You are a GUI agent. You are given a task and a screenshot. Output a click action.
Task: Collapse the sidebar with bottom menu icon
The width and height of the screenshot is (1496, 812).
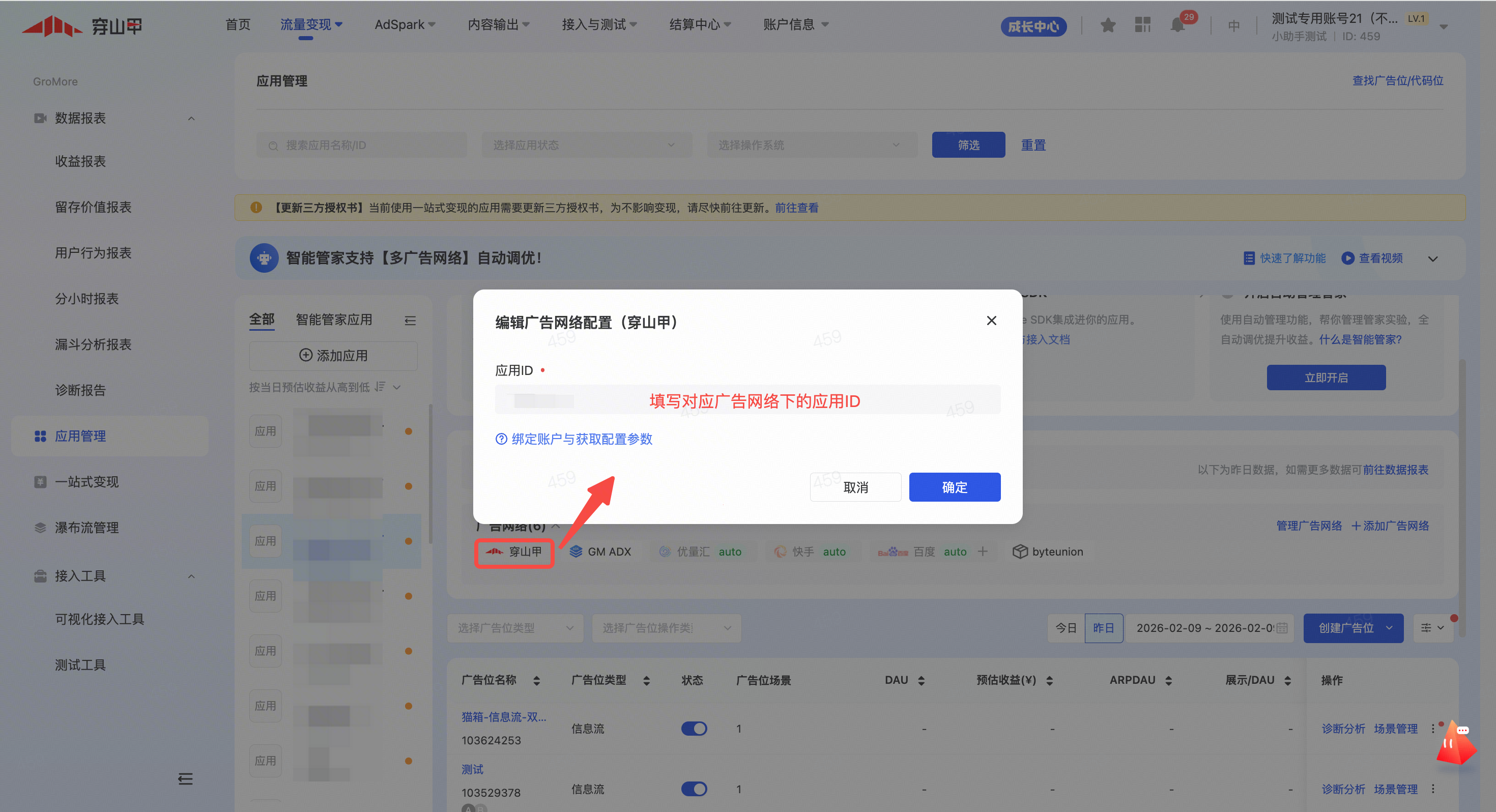point(185,778)
